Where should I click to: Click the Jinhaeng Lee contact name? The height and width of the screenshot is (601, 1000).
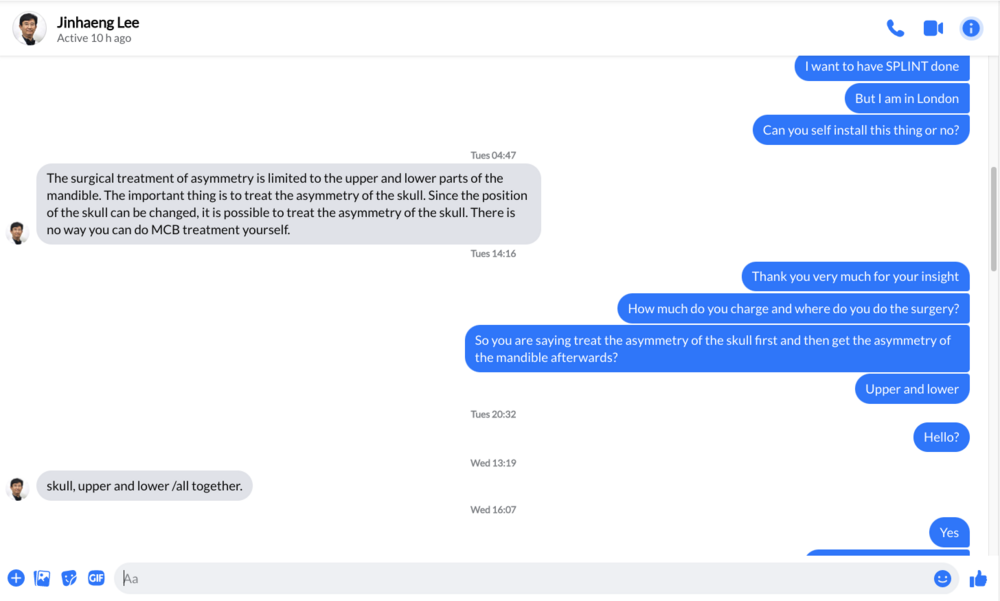tap(98, 22)
